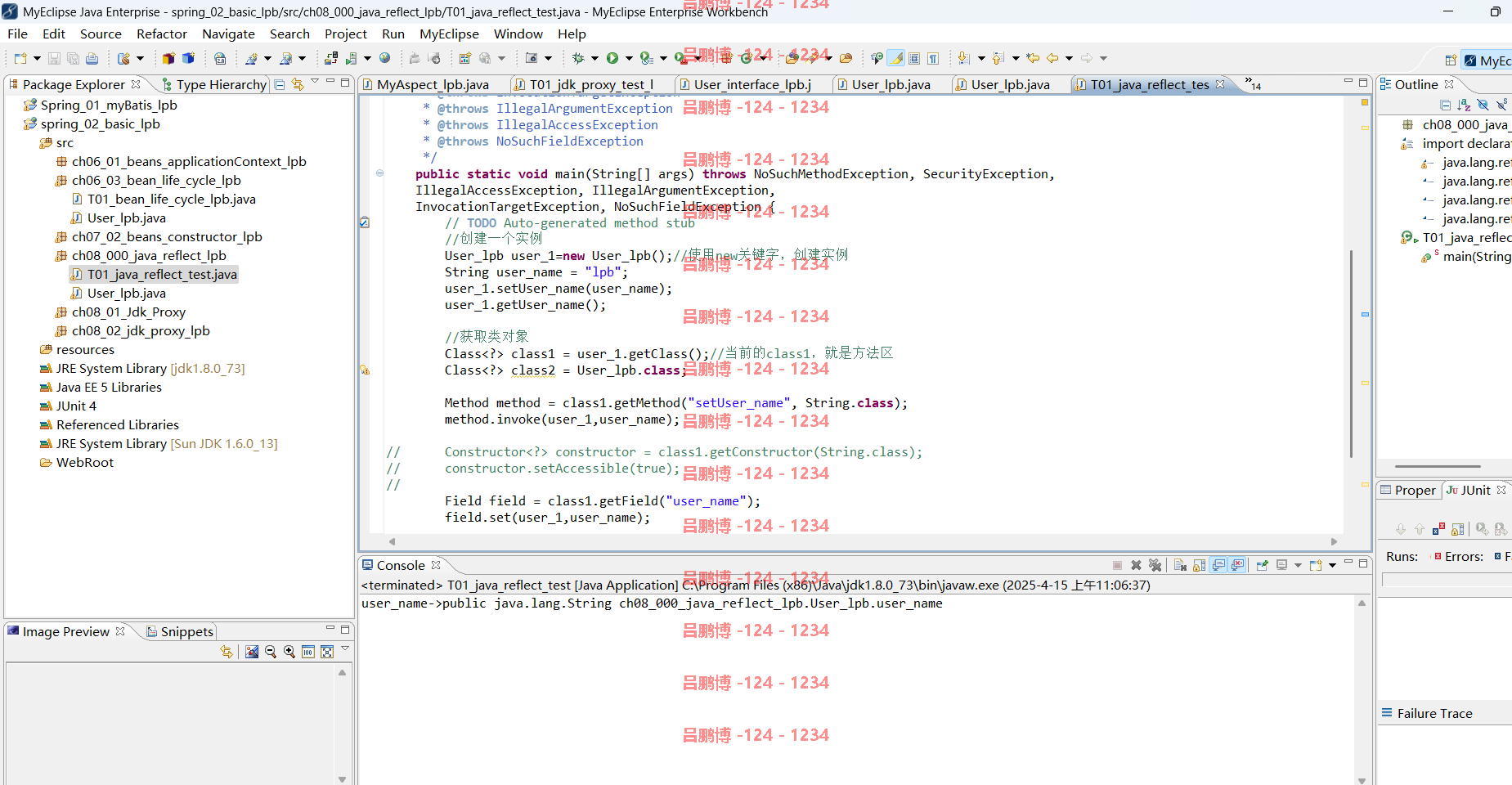Switch to Type Hierarchy tab

(x=213, y=84)
